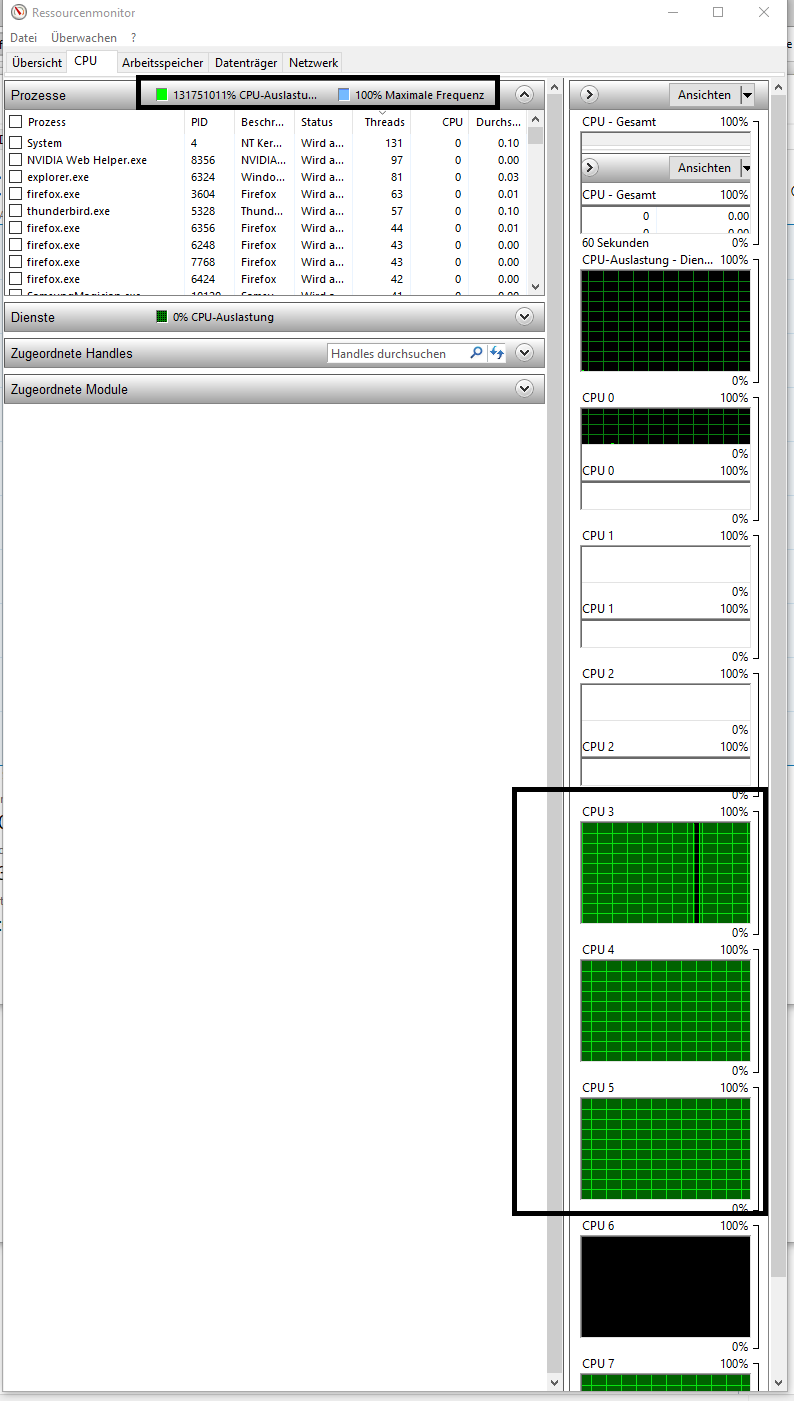Check the explorer.exe process checkbox
The width and height of the screenshot is (794, 1401).
pos(15,177)
